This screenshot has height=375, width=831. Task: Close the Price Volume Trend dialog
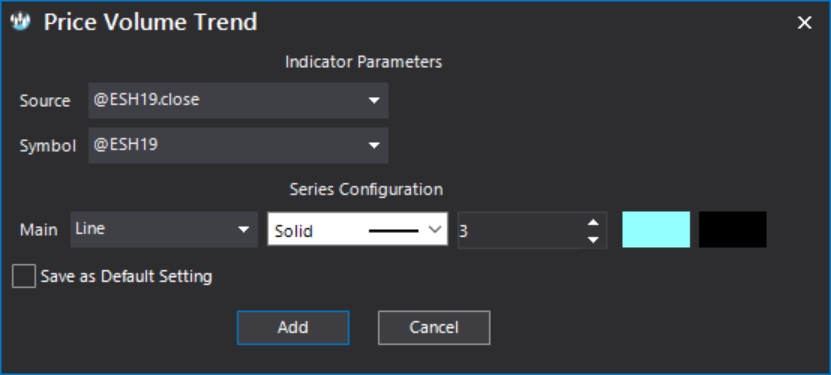(x=805, y=22)
